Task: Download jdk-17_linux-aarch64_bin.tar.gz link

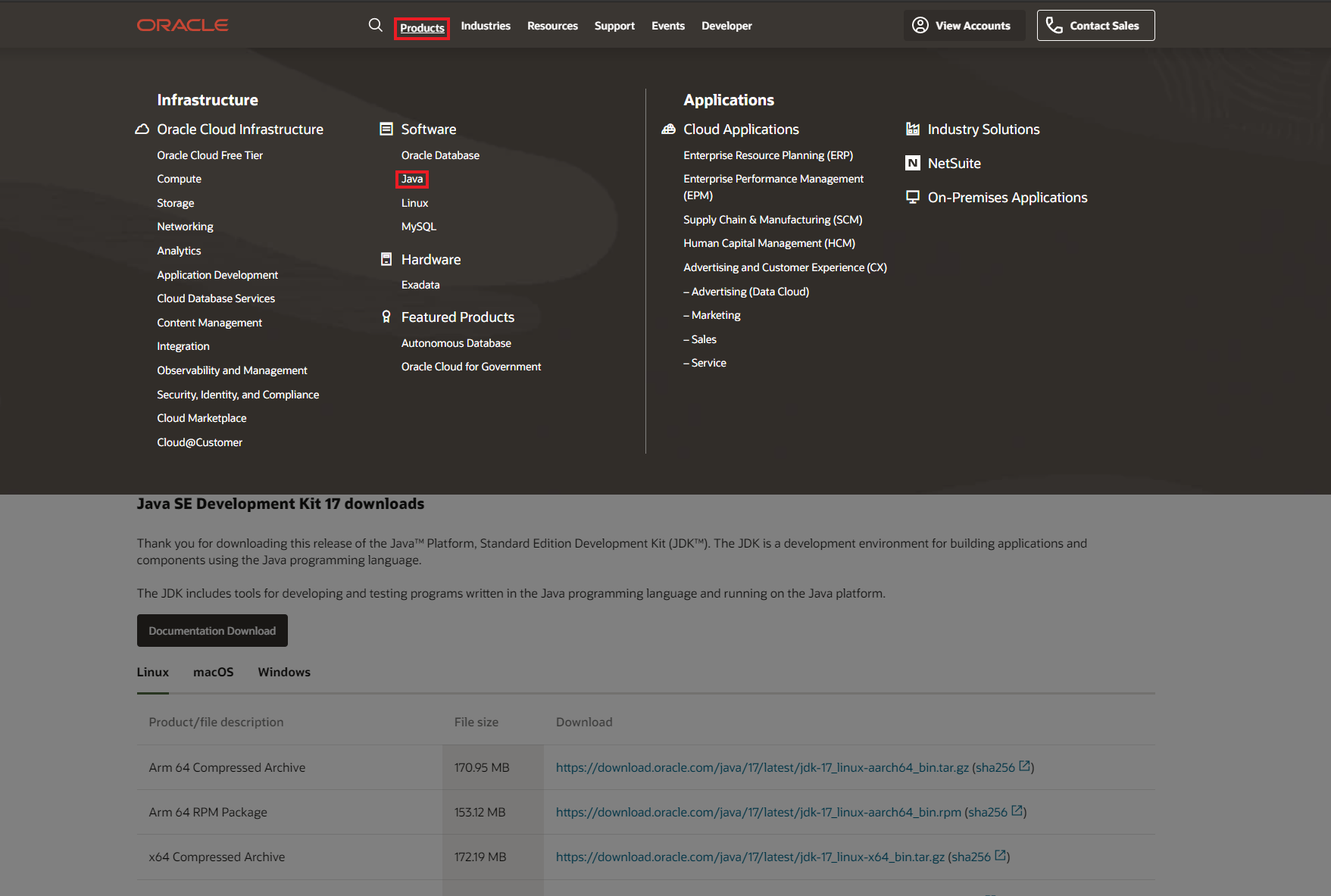Action: 762,767
